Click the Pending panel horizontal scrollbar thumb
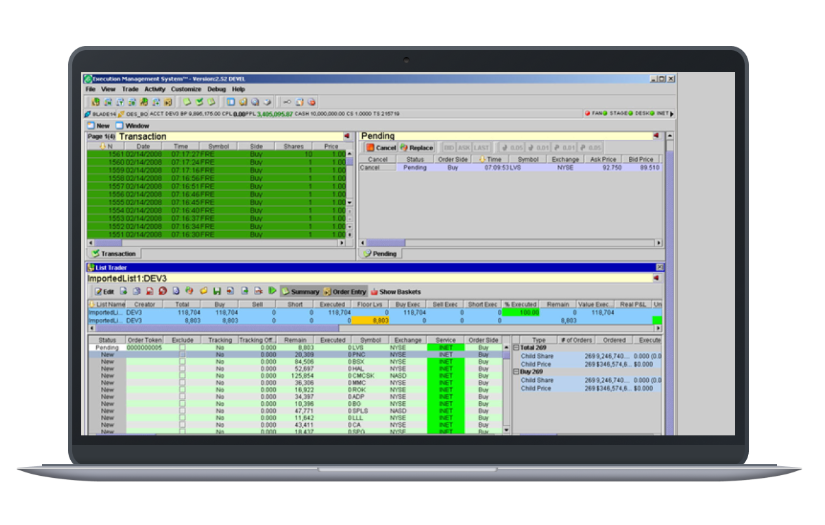 (386, 243)
